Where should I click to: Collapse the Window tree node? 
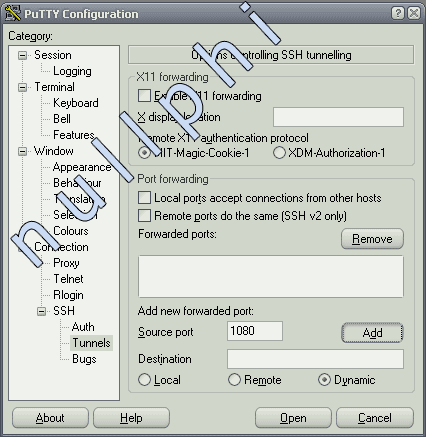[22, 151]
